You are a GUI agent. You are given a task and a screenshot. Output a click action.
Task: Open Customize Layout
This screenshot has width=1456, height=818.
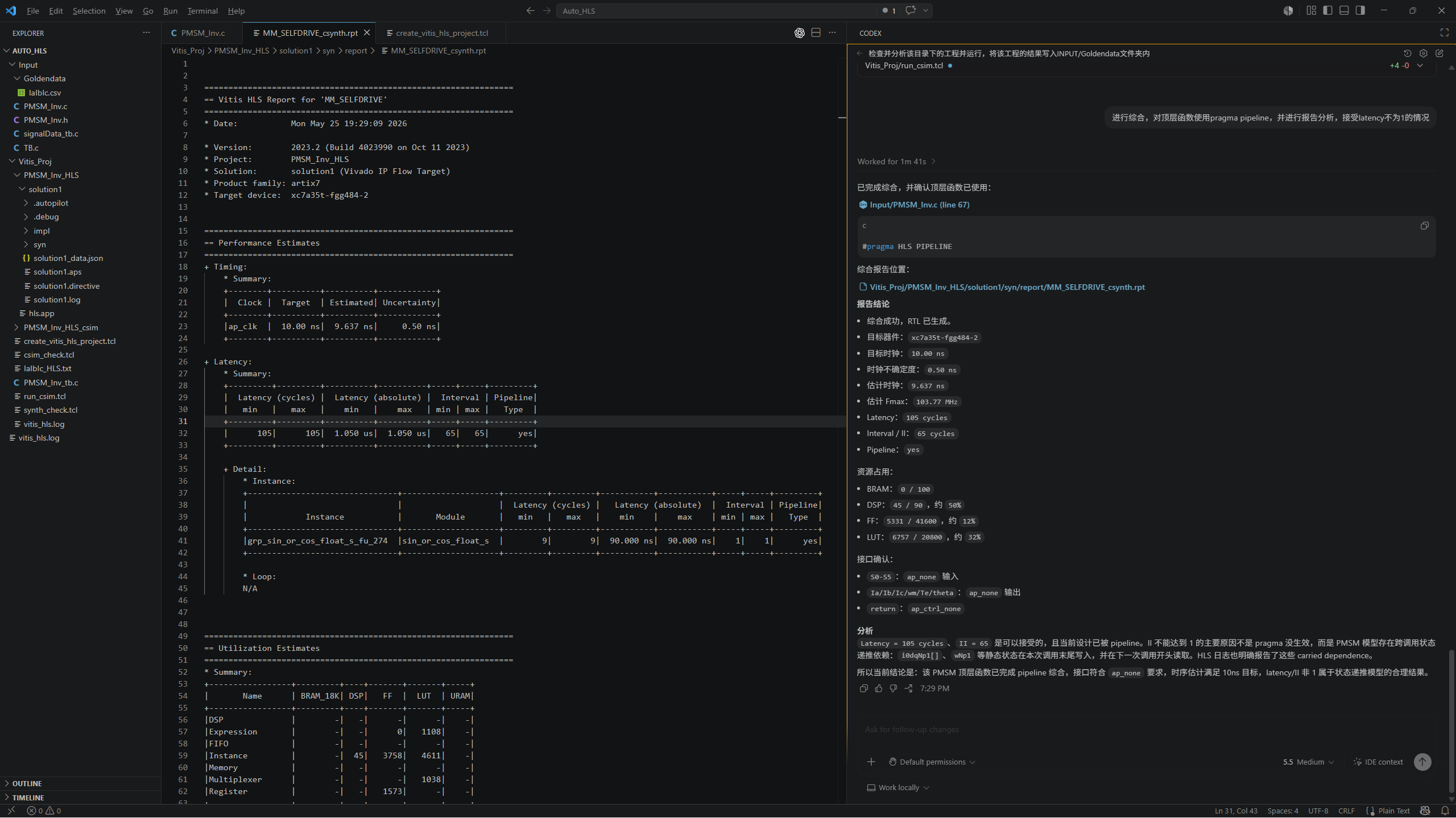point(1312,11)
